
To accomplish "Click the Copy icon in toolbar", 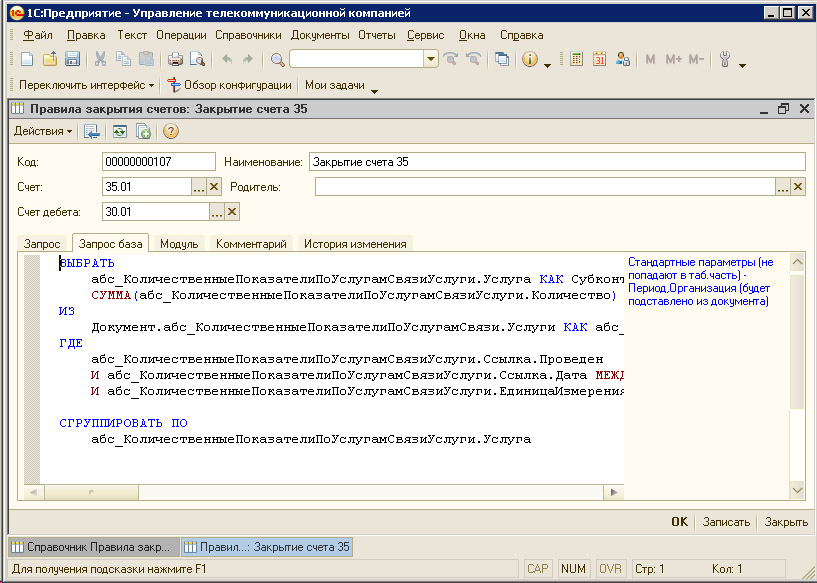I will 123,59.
